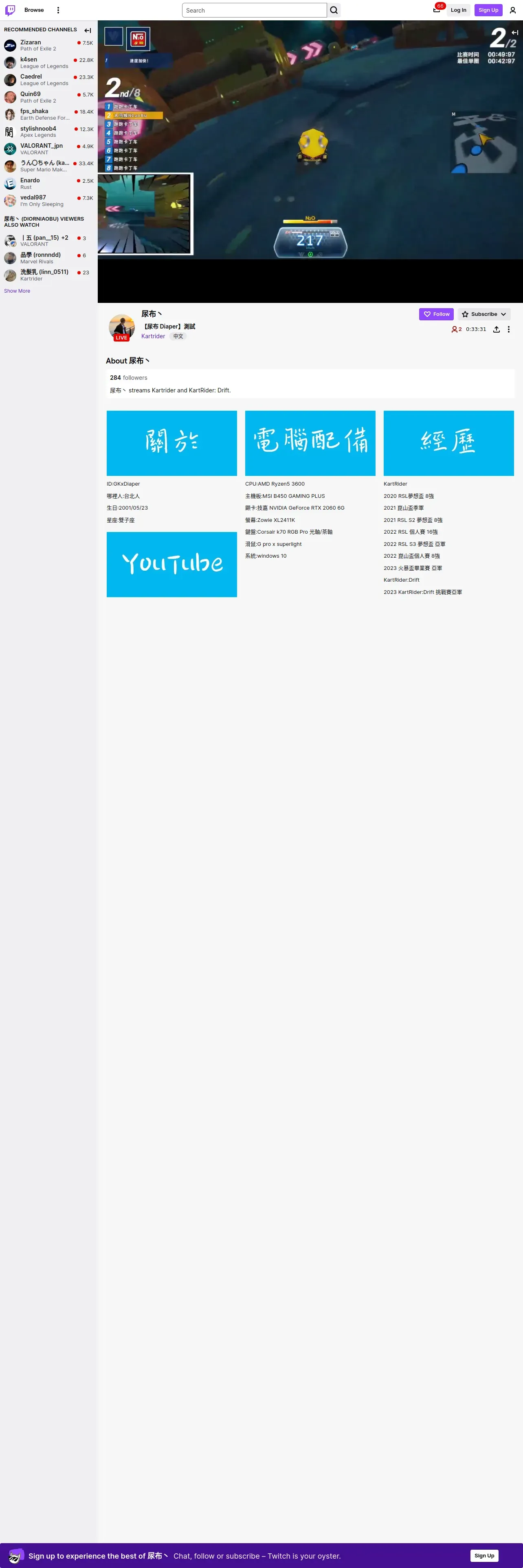Click the Follow heart button

436,314
